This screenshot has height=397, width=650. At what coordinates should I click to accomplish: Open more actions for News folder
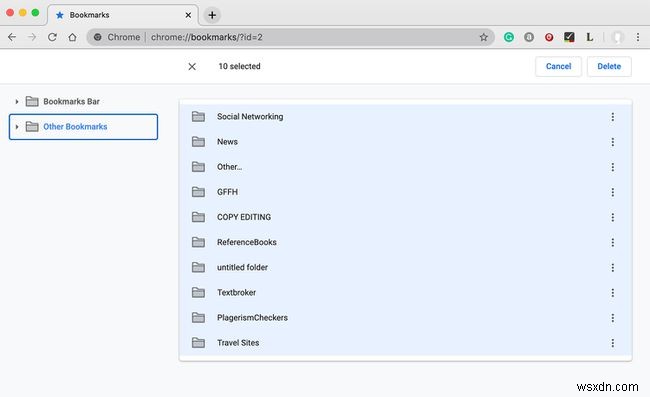tap(612, 142)
